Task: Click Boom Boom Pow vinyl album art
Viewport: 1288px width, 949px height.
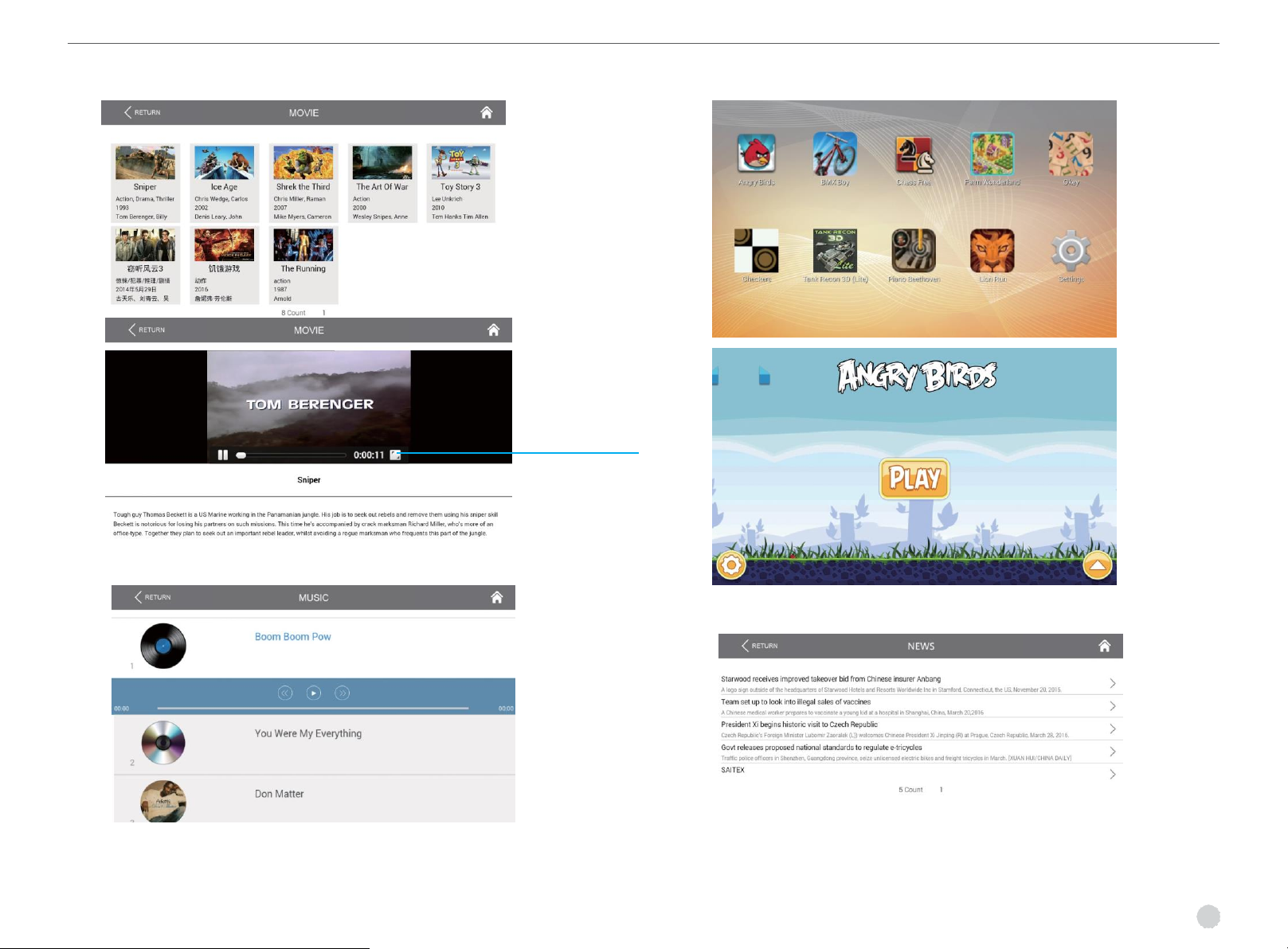Action: point(163,646)
